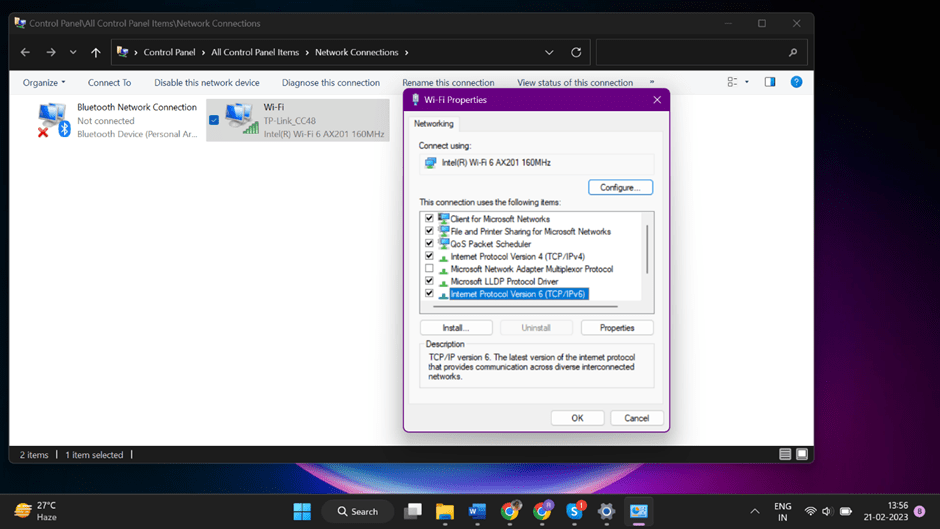The image size is (940, 529).
Task: Click All Control Panel Items breadcrumb
Action: click(x=255, y=52)
